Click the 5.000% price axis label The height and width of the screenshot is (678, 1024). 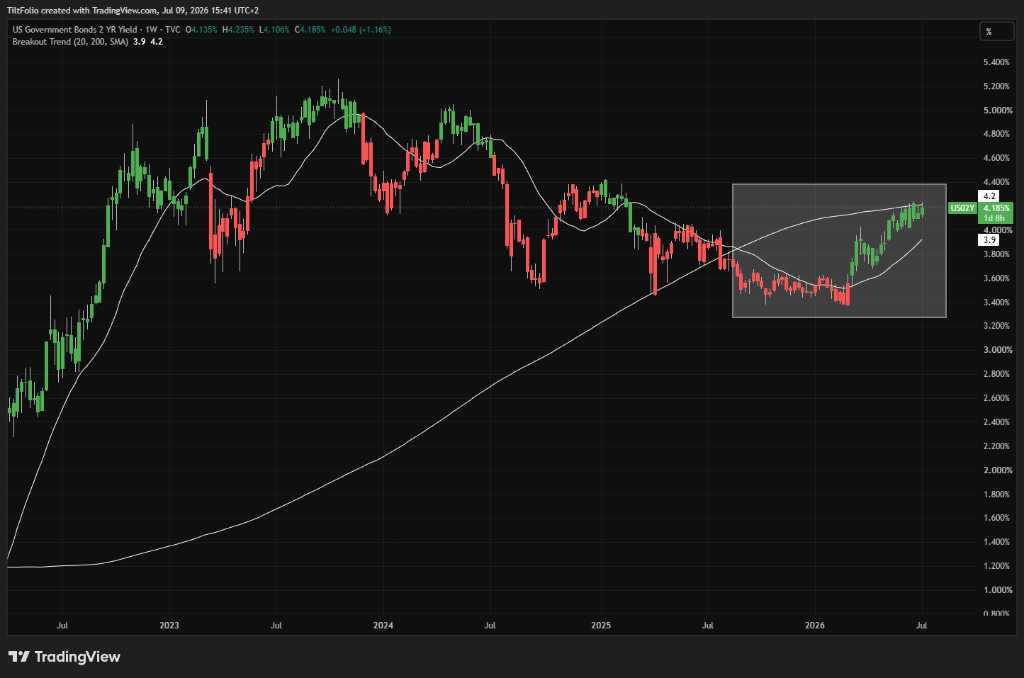(x=997, y=110)
